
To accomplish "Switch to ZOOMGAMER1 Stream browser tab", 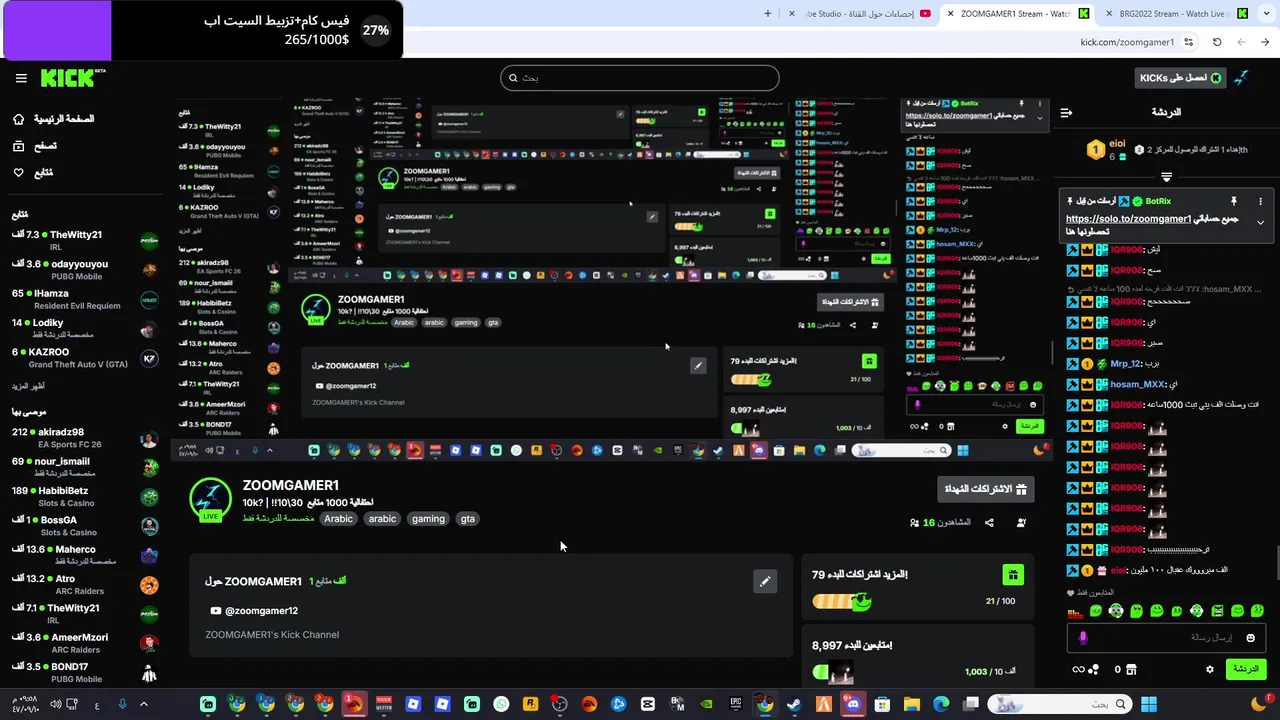I will [x=1015, y=14].
